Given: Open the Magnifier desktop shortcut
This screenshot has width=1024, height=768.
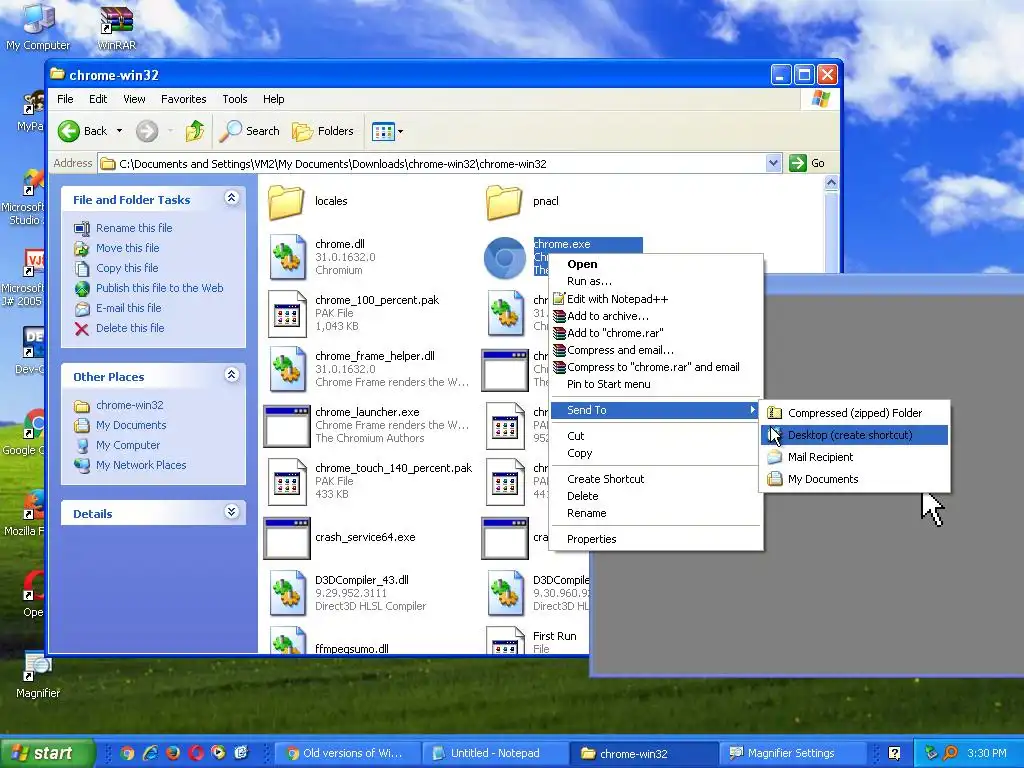Looking at the screenshot, I should point(38,677).
